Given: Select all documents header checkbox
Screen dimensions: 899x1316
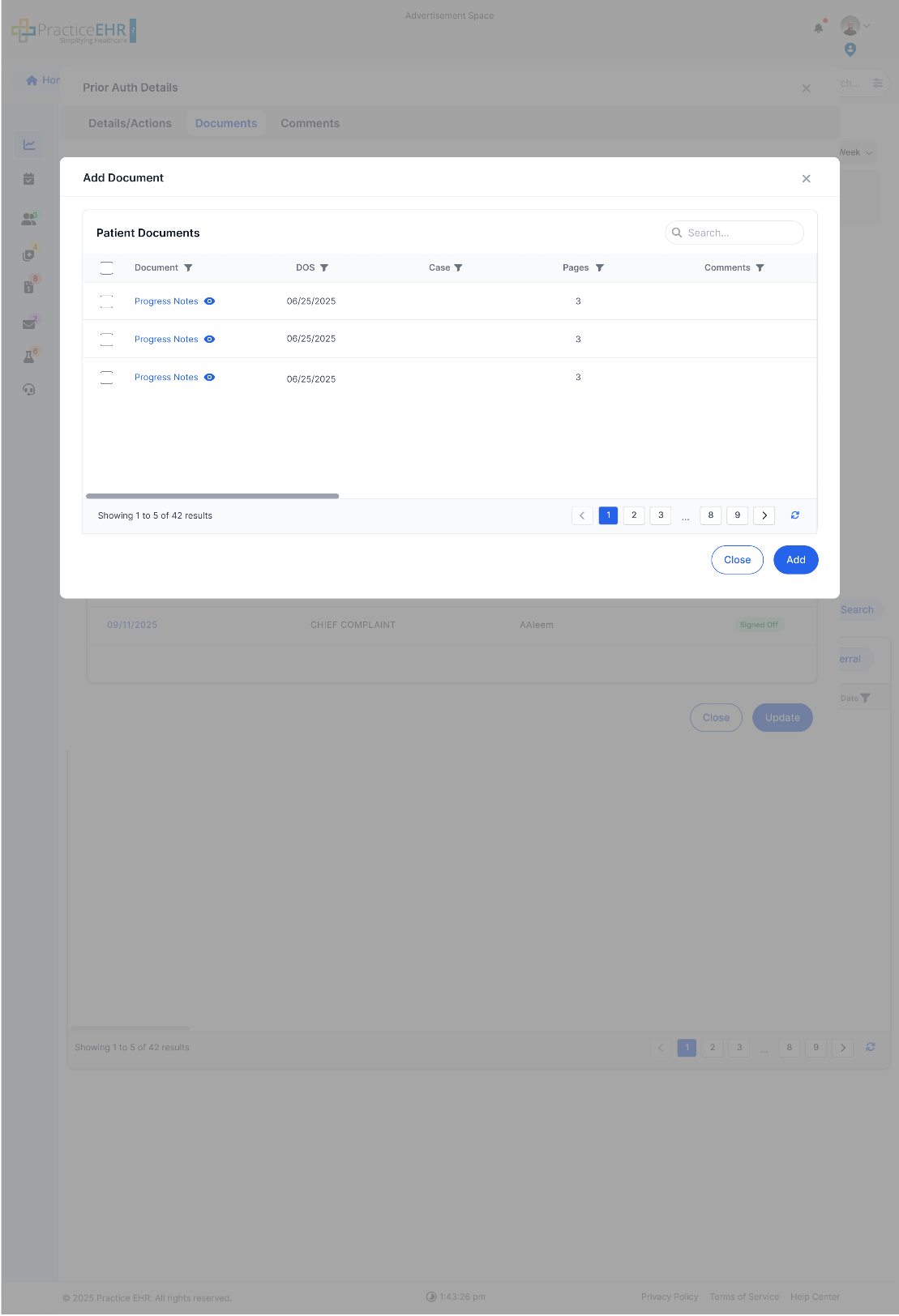Looking at the screenshot, I should click(107, 268).
